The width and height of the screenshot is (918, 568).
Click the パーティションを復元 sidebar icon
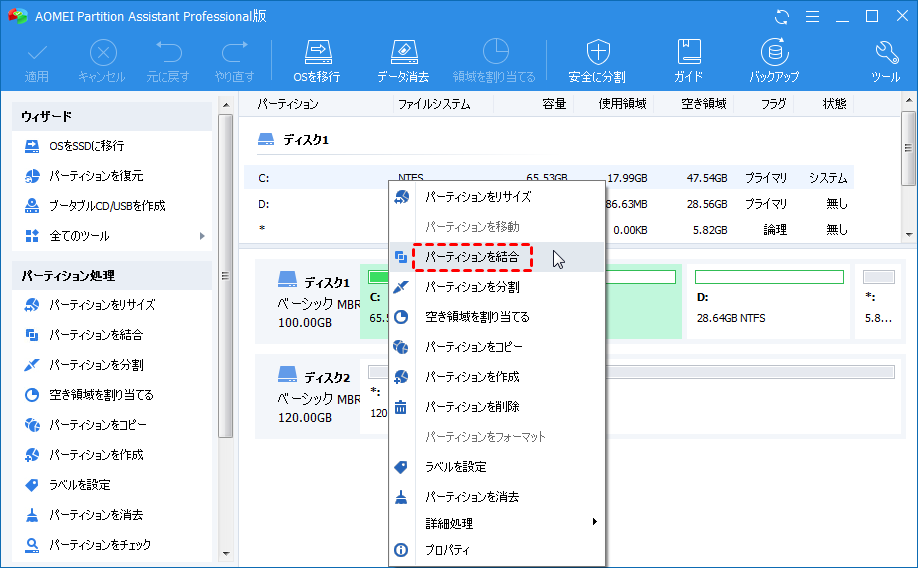32,176
